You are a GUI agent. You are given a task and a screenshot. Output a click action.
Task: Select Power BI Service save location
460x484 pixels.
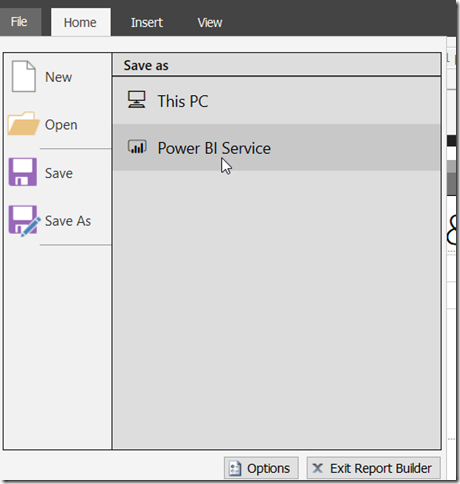(x=277, y=148)
